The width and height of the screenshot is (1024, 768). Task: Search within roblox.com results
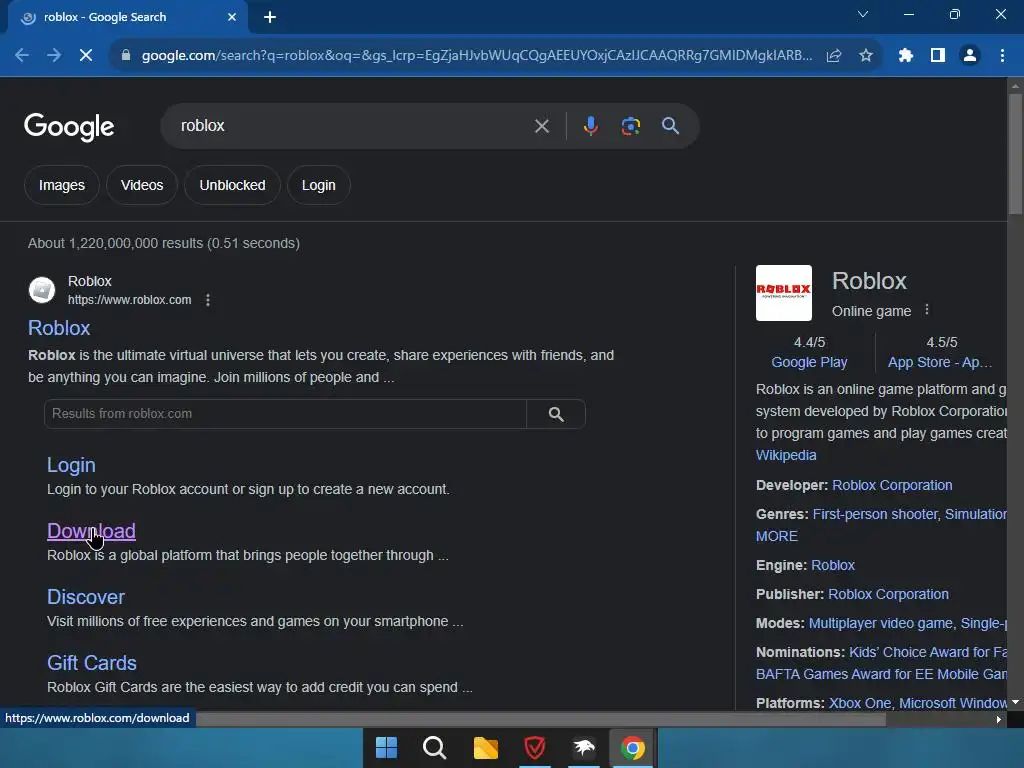556,414
